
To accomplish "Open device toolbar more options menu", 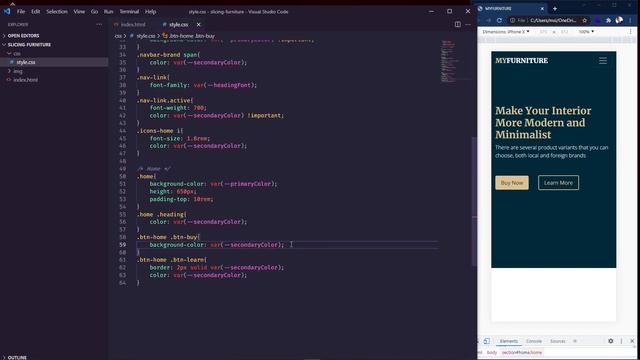I will (x=631, y=31).
